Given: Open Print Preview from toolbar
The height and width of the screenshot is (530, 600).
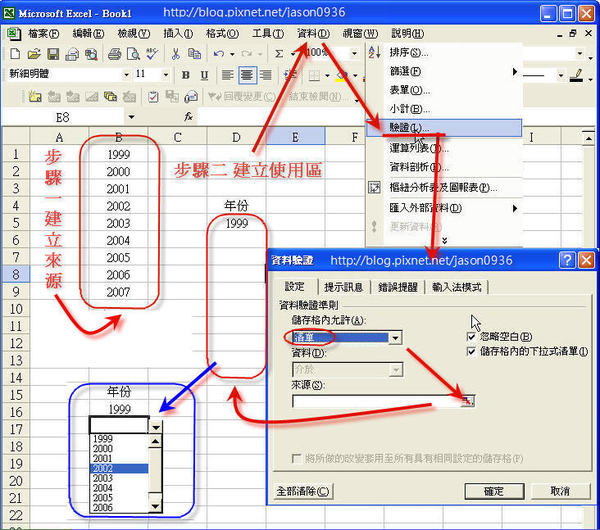Looking at the screenshot, I should click(133, 54).
